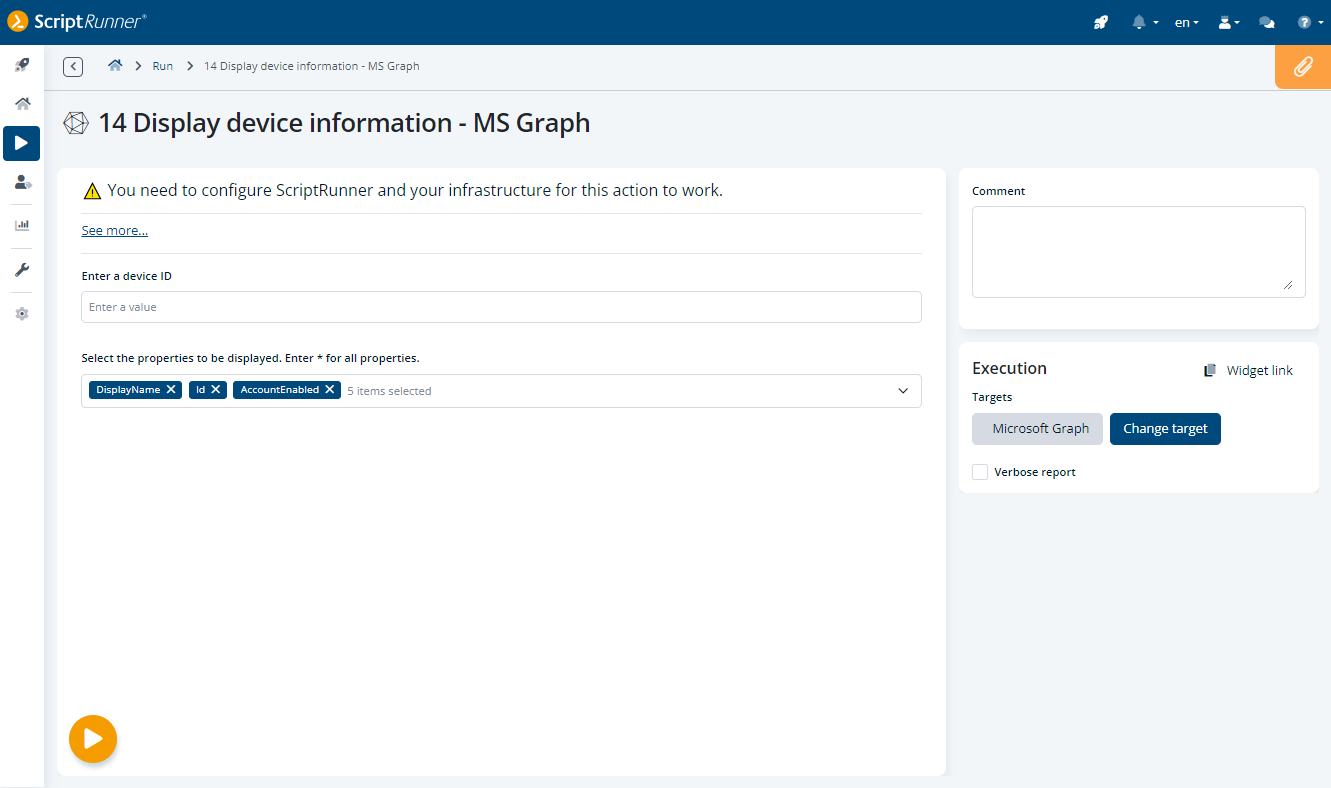Click the Change target button
The image size is (1331, 788).
click(x=1165, y=429)
